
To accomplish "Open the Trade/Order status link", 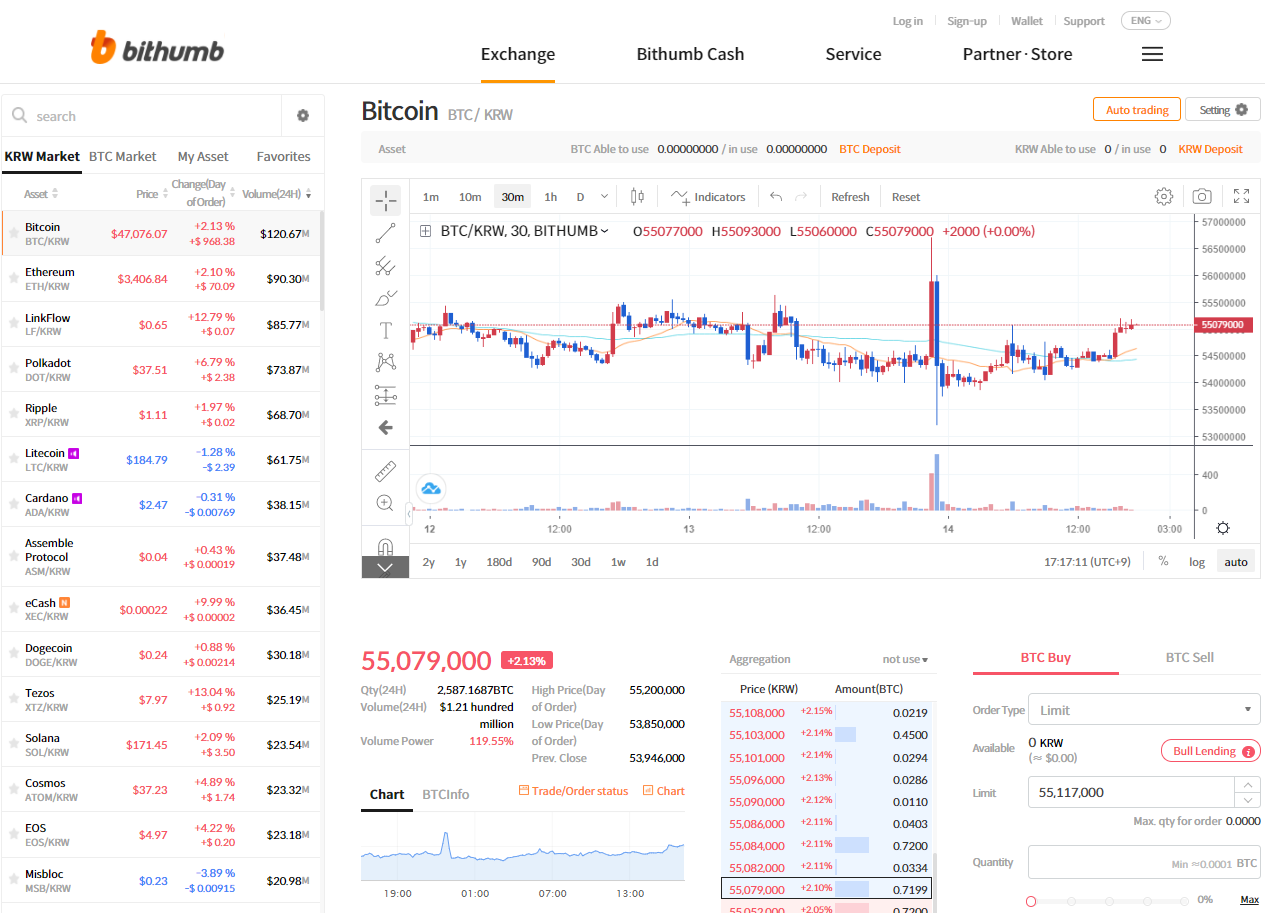I will pos(574,791).
